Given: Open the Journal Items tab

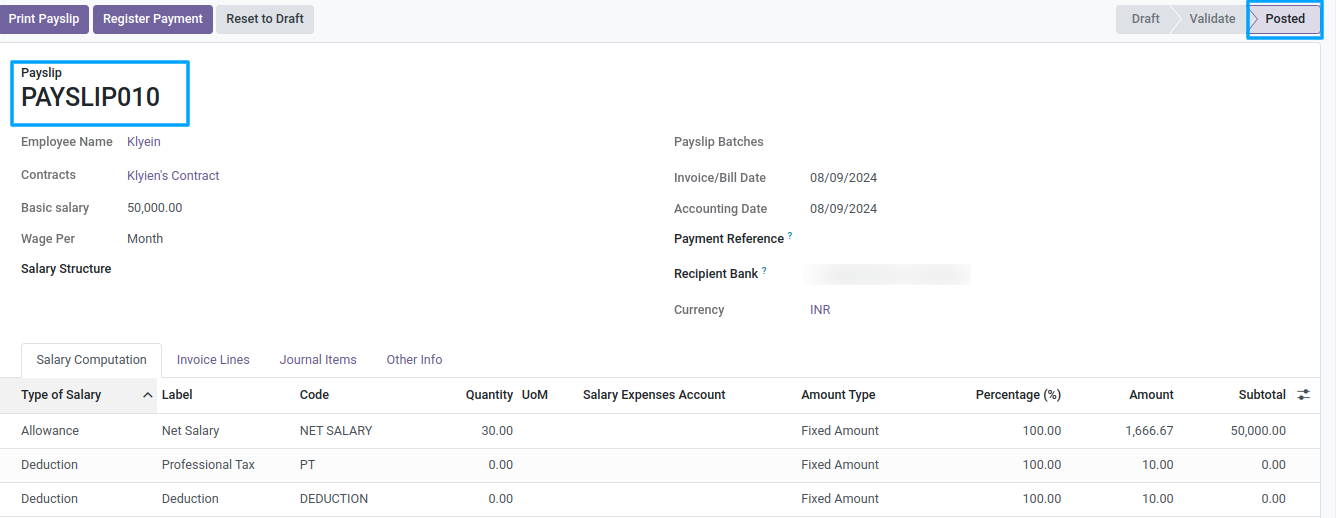Looking at the screenshot, I should 318,360.
